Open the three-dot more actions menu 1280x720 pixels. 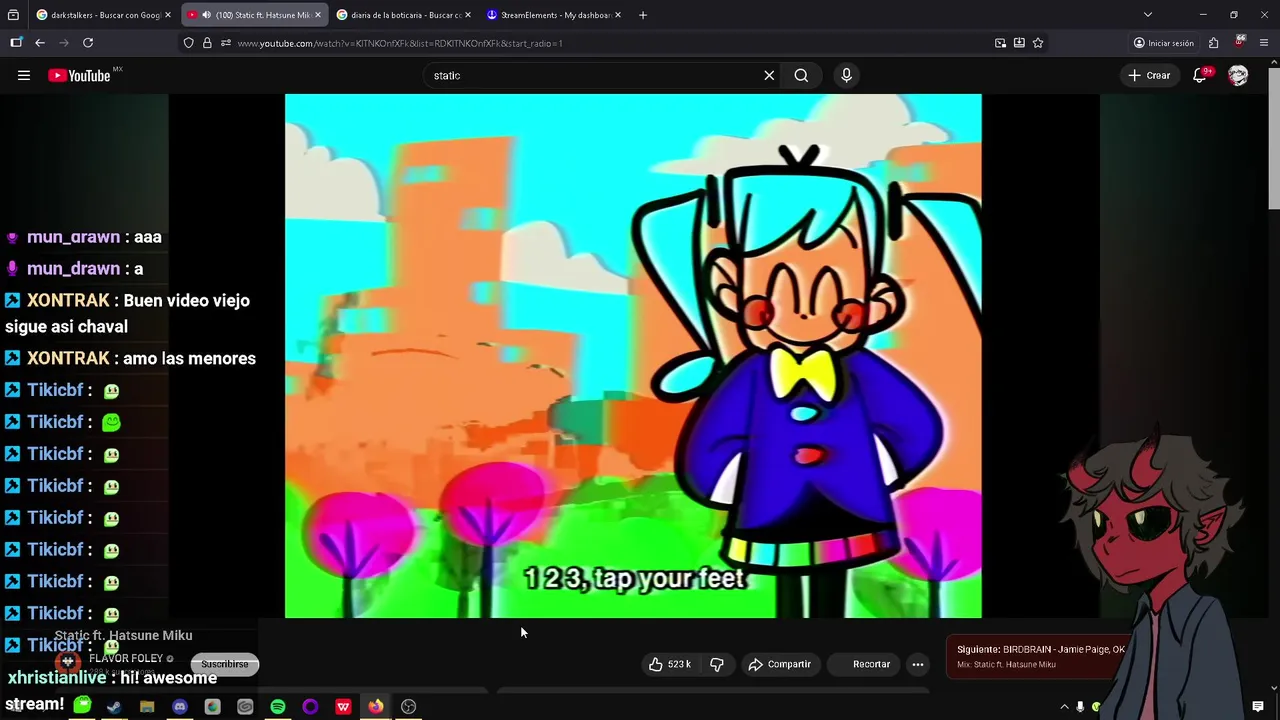click(x=918, y=664)
